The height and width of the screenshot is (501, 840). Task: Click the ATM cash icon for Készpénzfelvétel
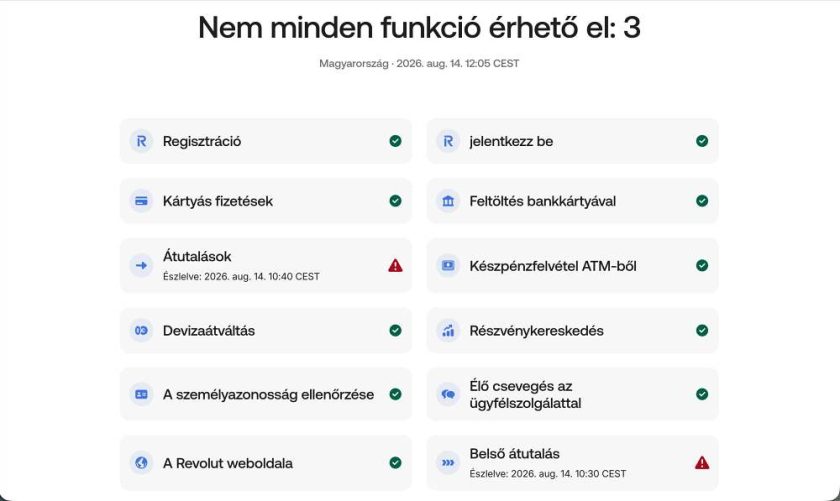pos(448,265)
